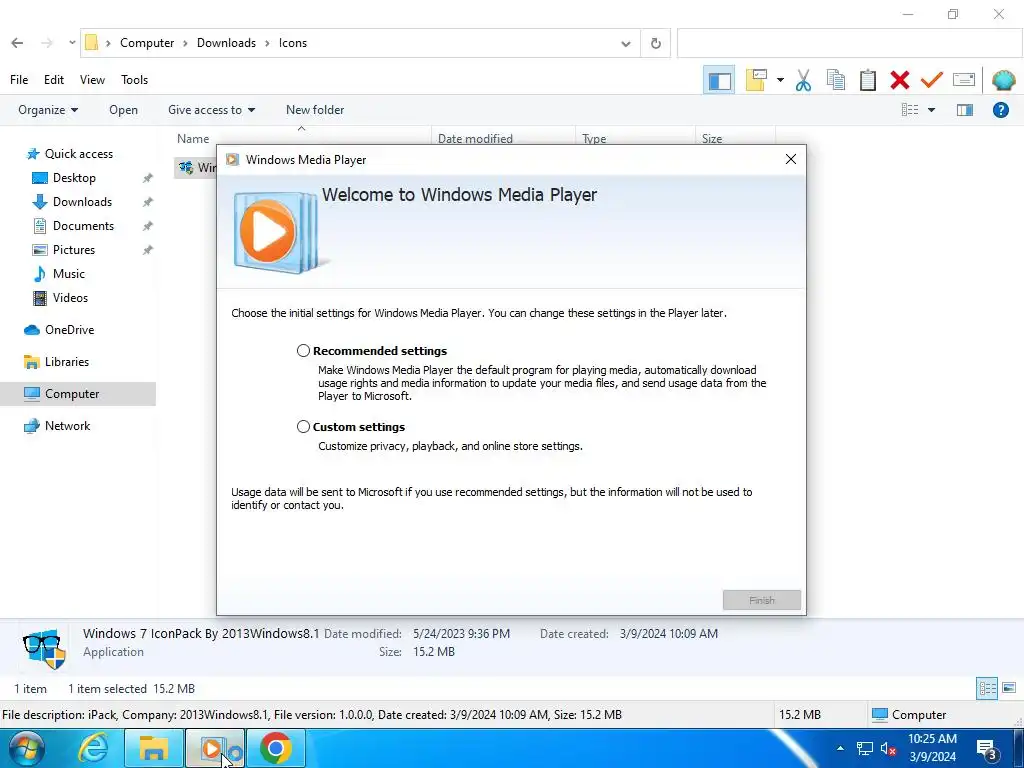Open Pictures in the sidebar

[74, 250]
